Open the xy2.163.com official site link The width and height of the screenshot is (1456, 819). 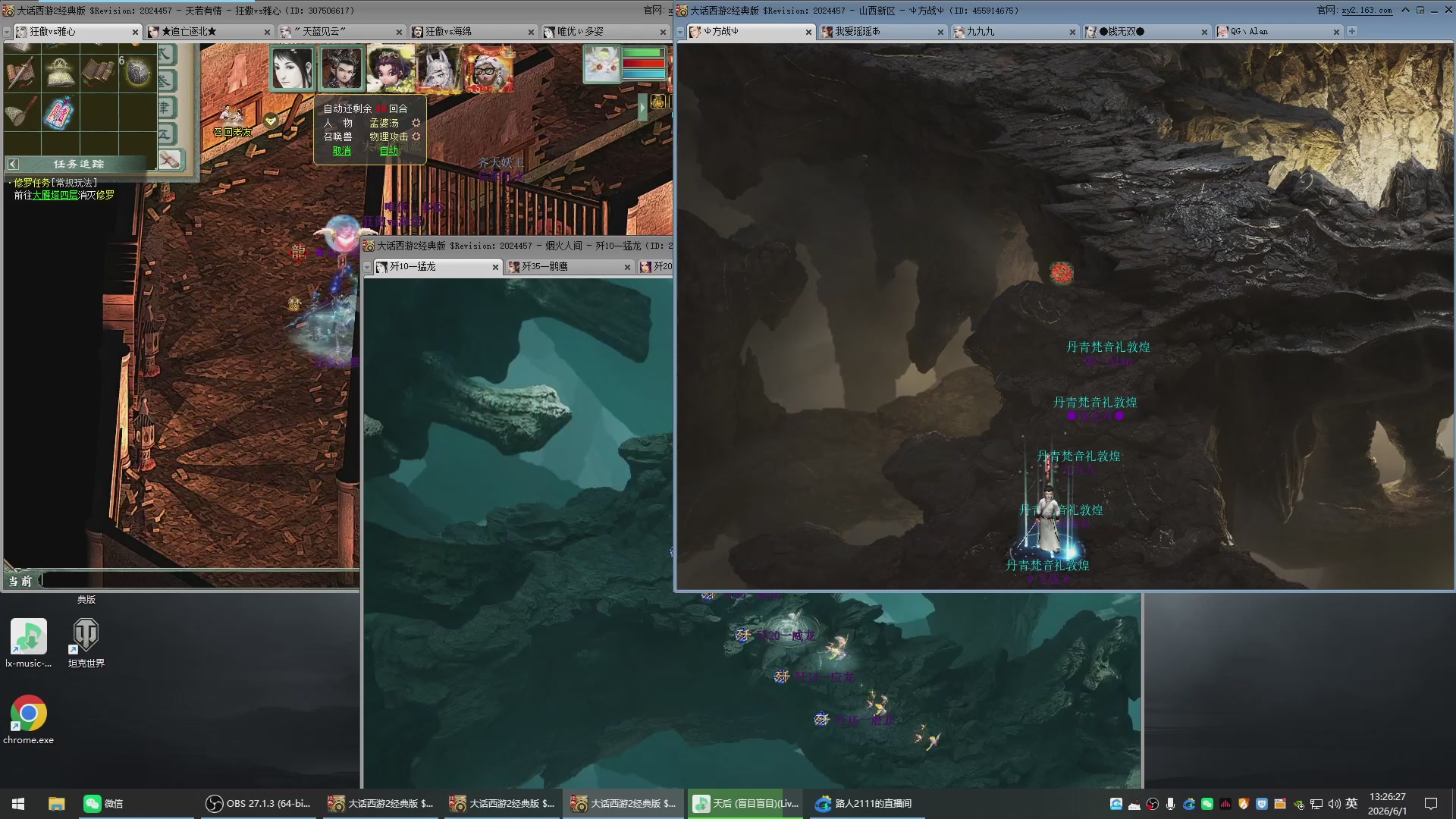[1367, 11]
